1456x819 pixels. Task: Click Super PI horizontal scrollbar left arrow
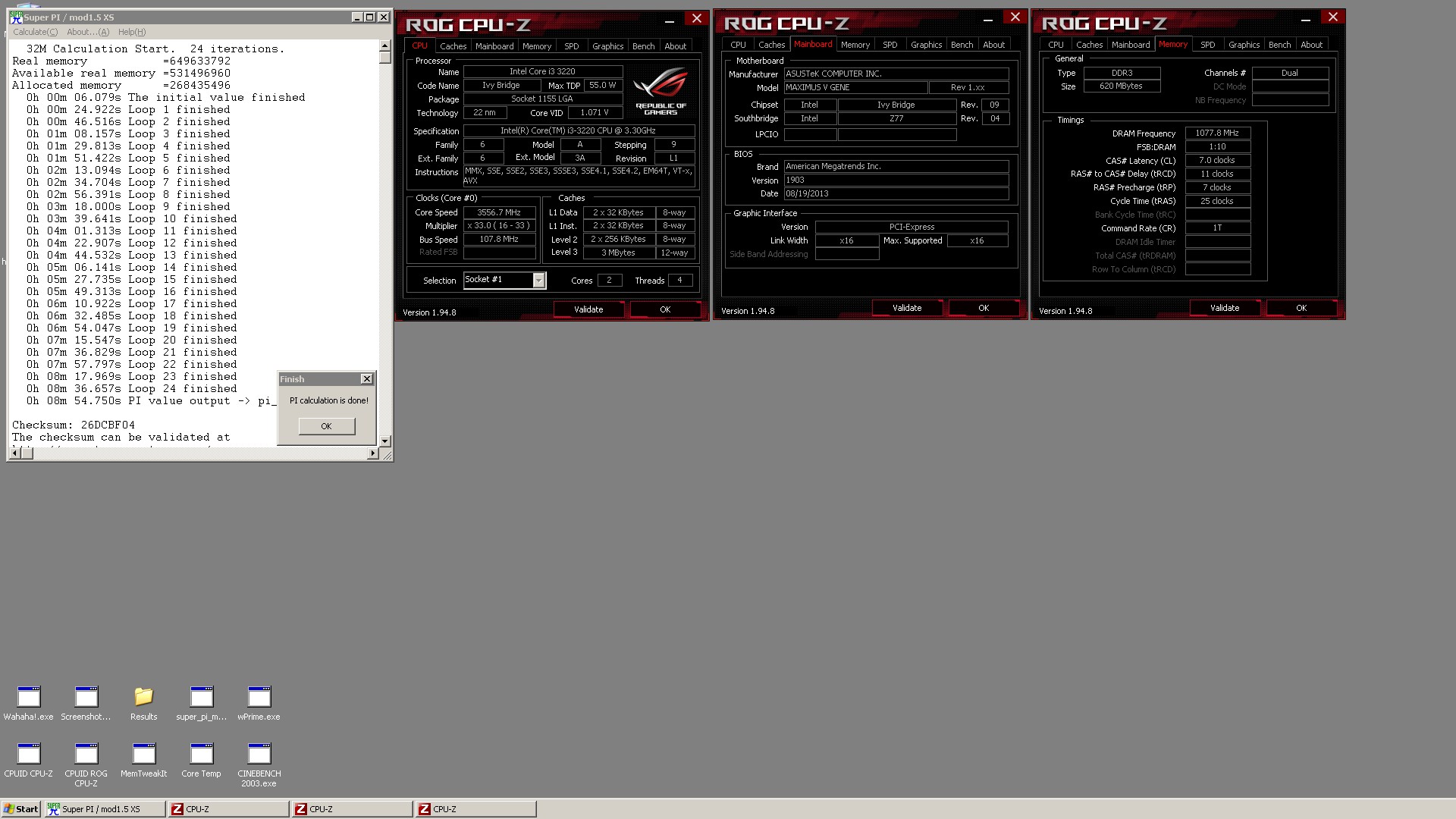pos(14,453)
